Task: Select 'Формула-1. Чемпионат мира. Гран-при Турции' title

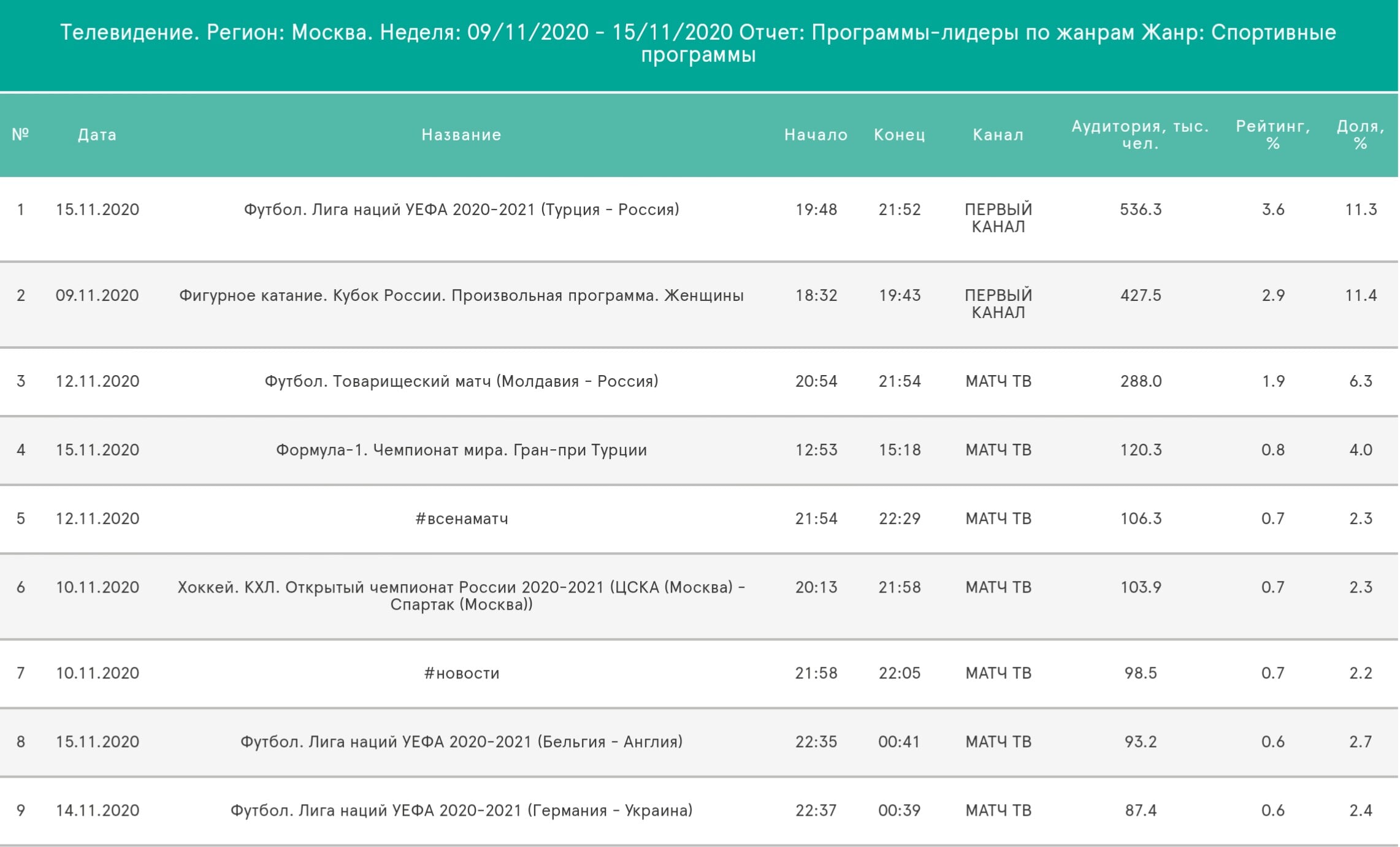Action: (461, 450)
